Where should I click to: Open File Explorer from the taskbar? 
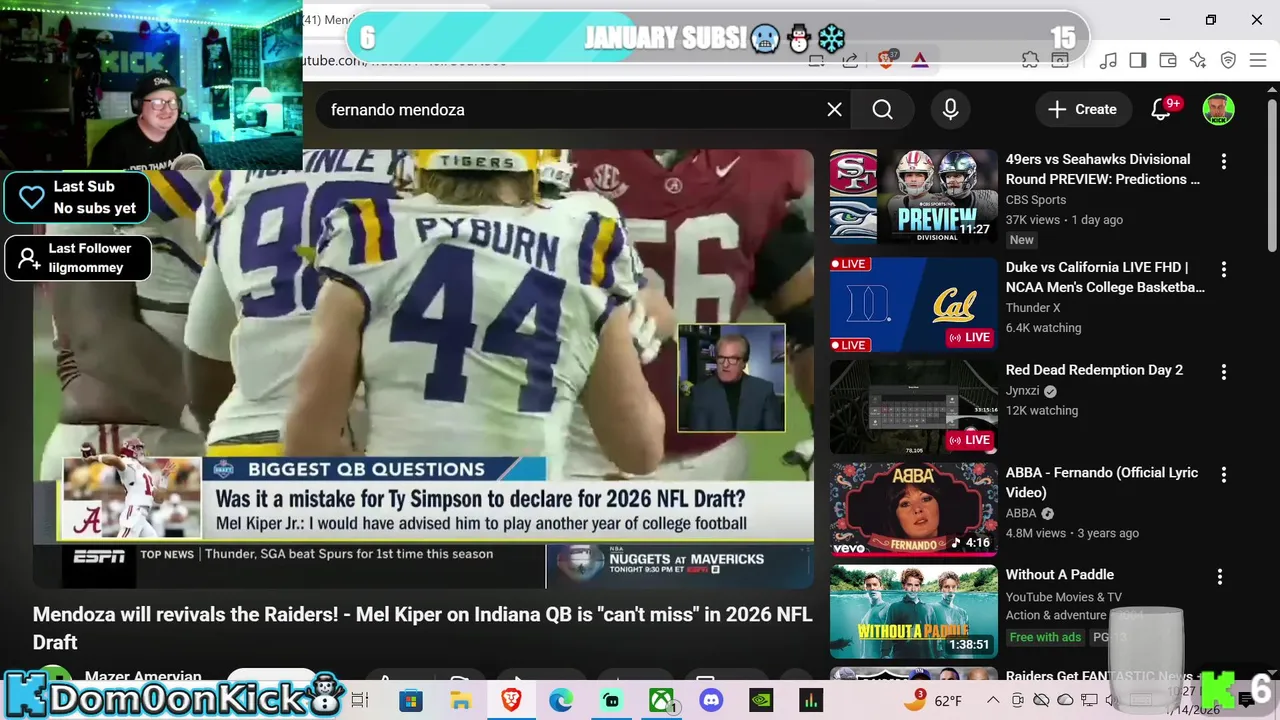[461, 701]
